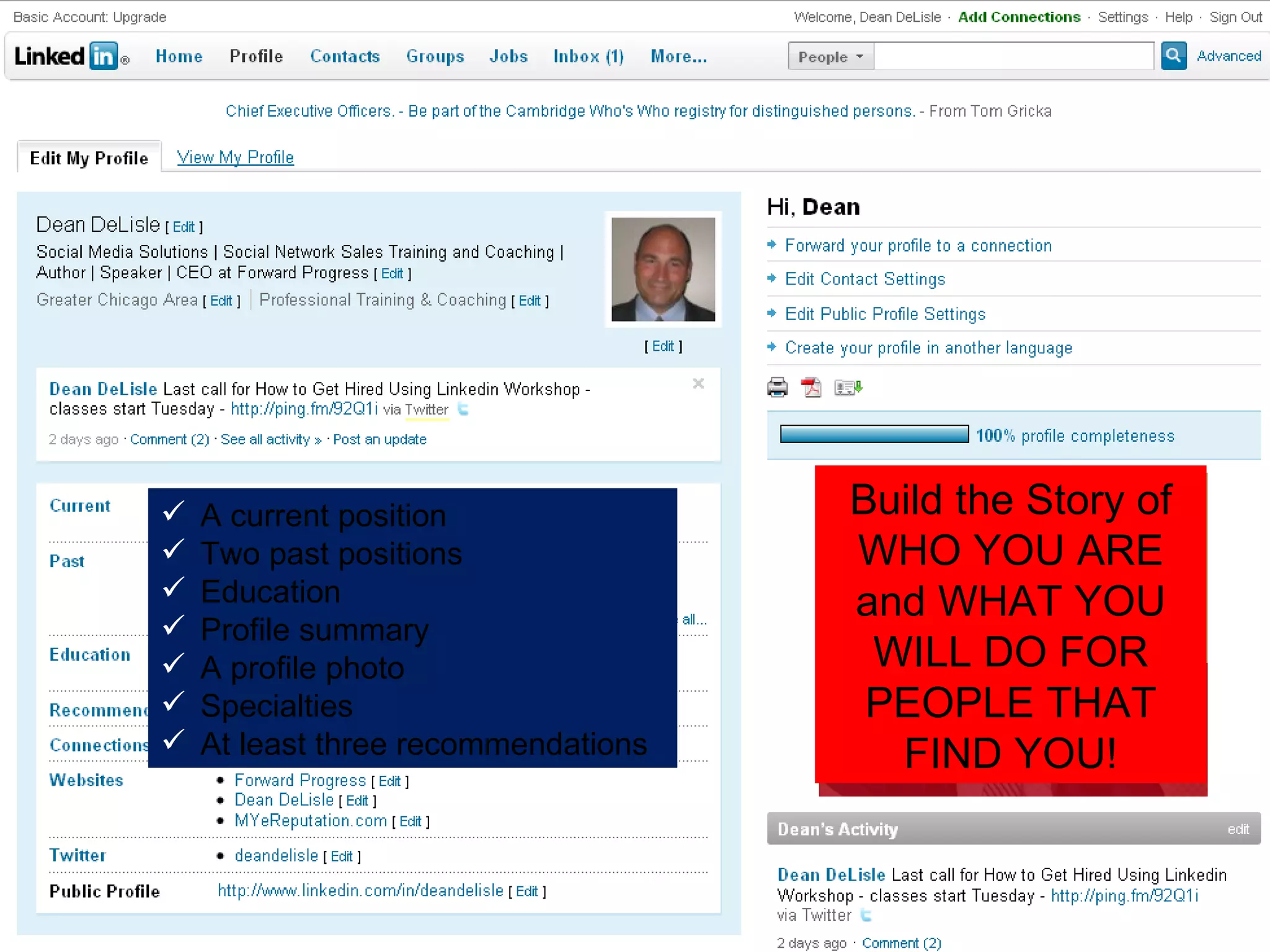Click edit in Dean's Activity header
1270x952 pixels.
(x=1238, y=829)
